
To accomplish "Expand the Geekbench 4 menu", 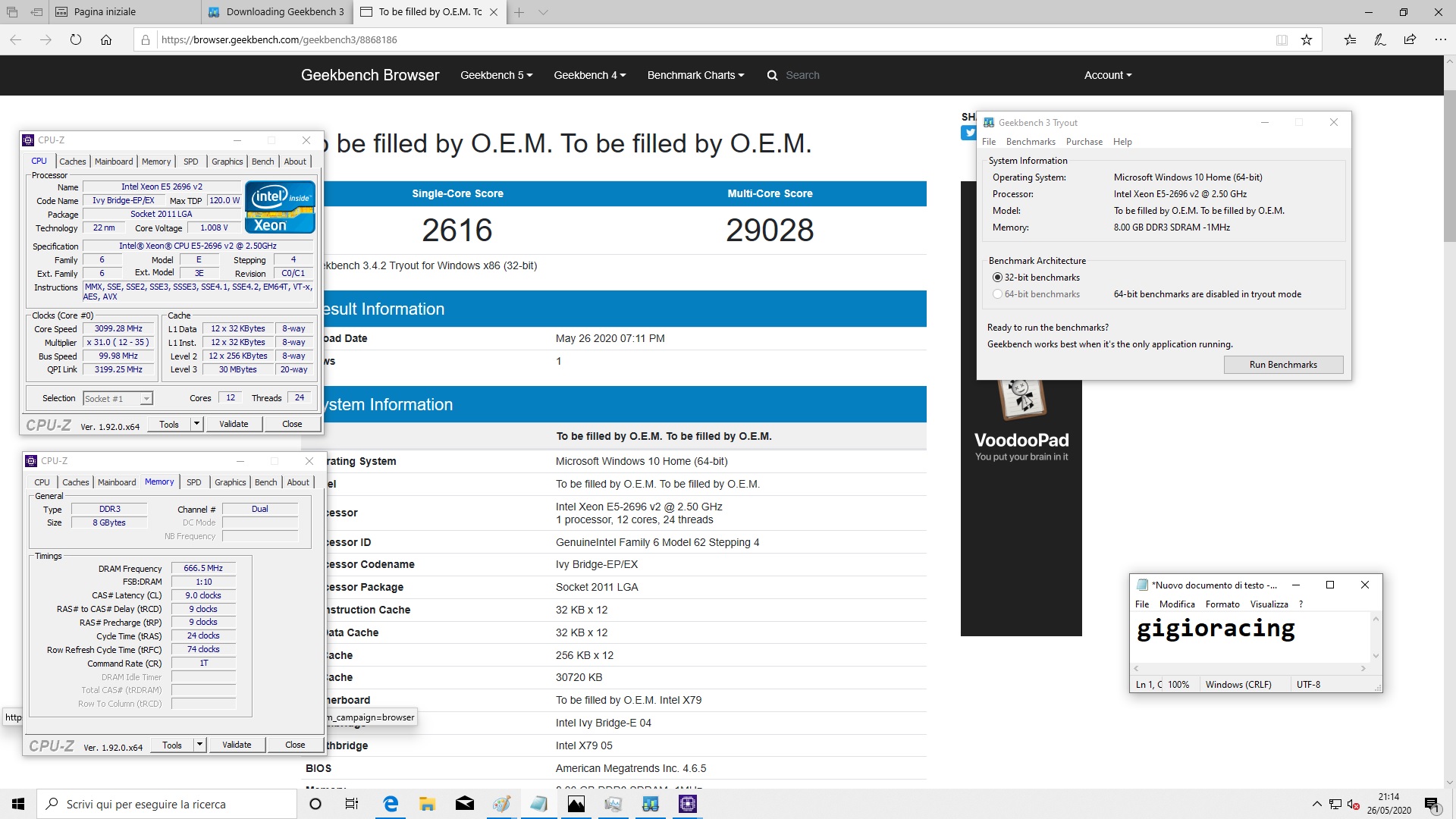I will (589, 75).
